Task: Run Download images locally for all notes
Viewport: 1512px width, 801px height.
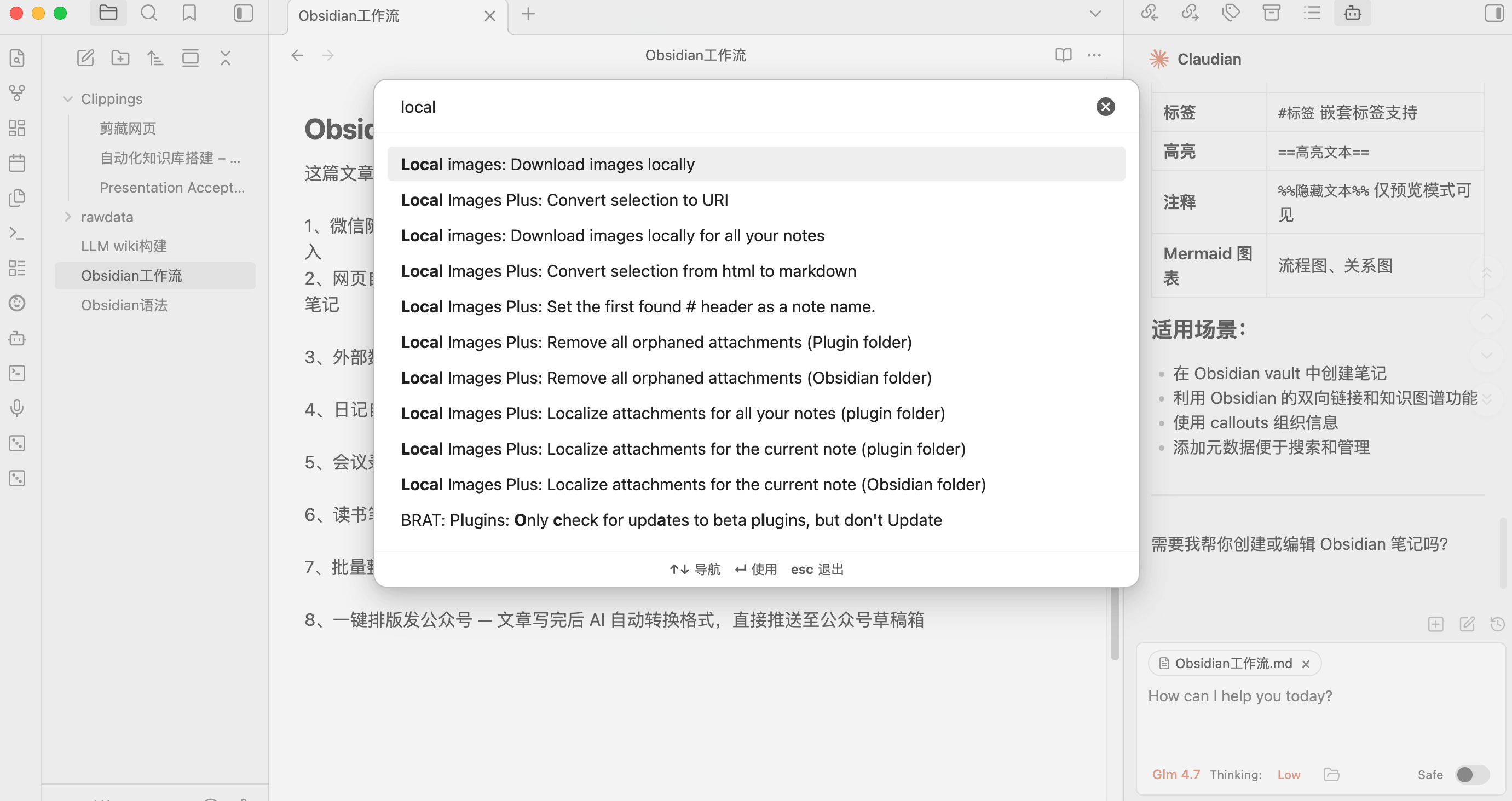Action: click(756, 235)
